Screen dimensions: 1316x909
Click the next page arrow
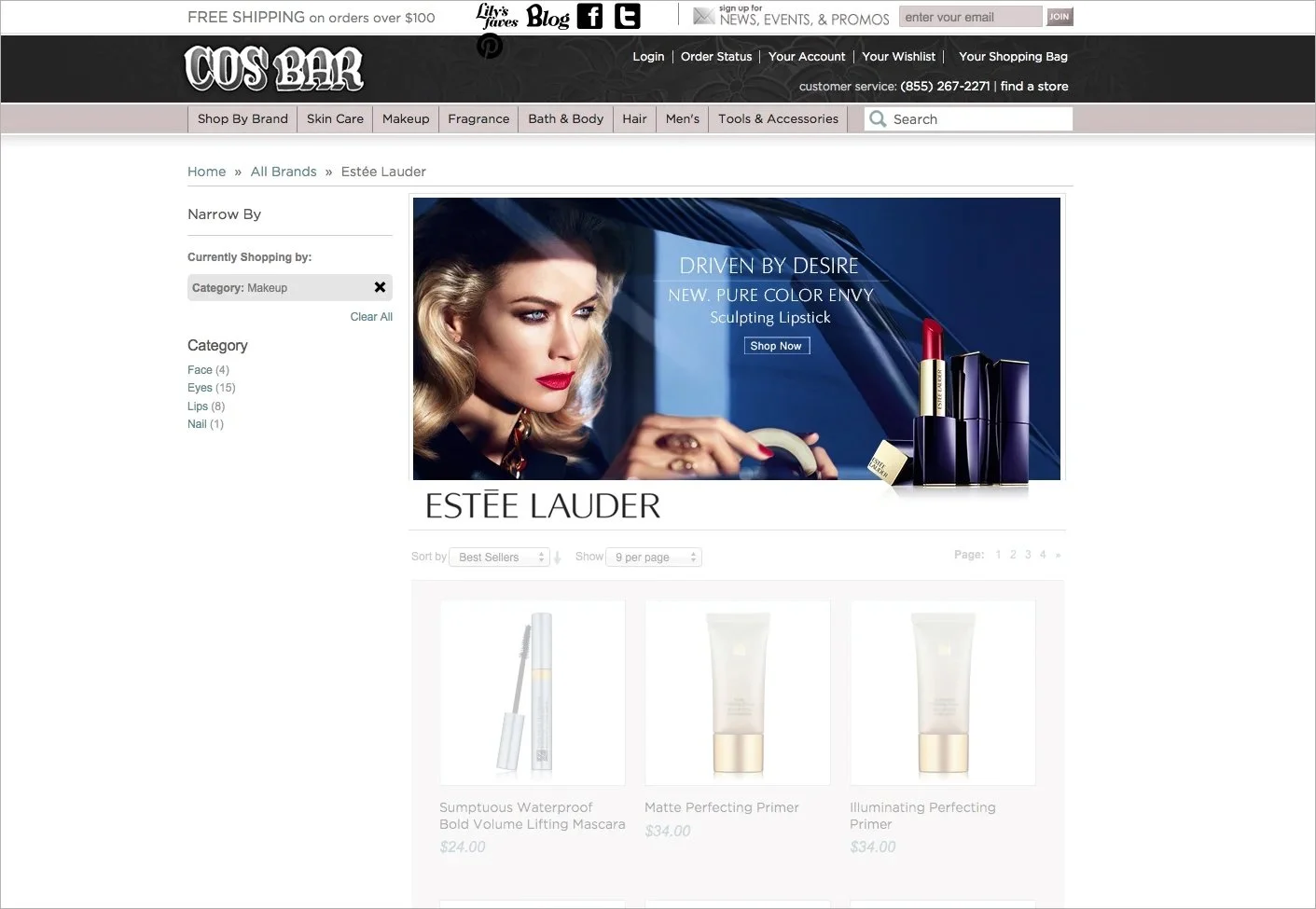point(1058,555)
